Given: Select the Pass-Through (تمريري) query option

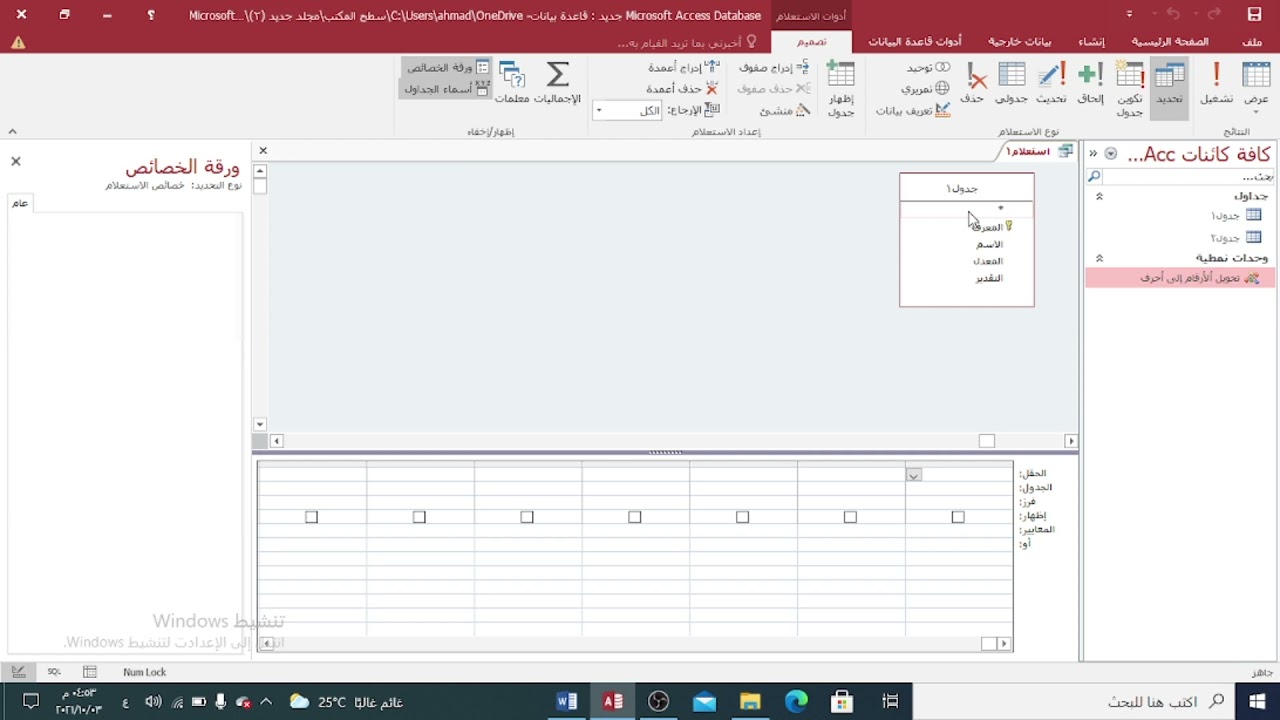Looking at the screenshot, I should coord(925,88).
